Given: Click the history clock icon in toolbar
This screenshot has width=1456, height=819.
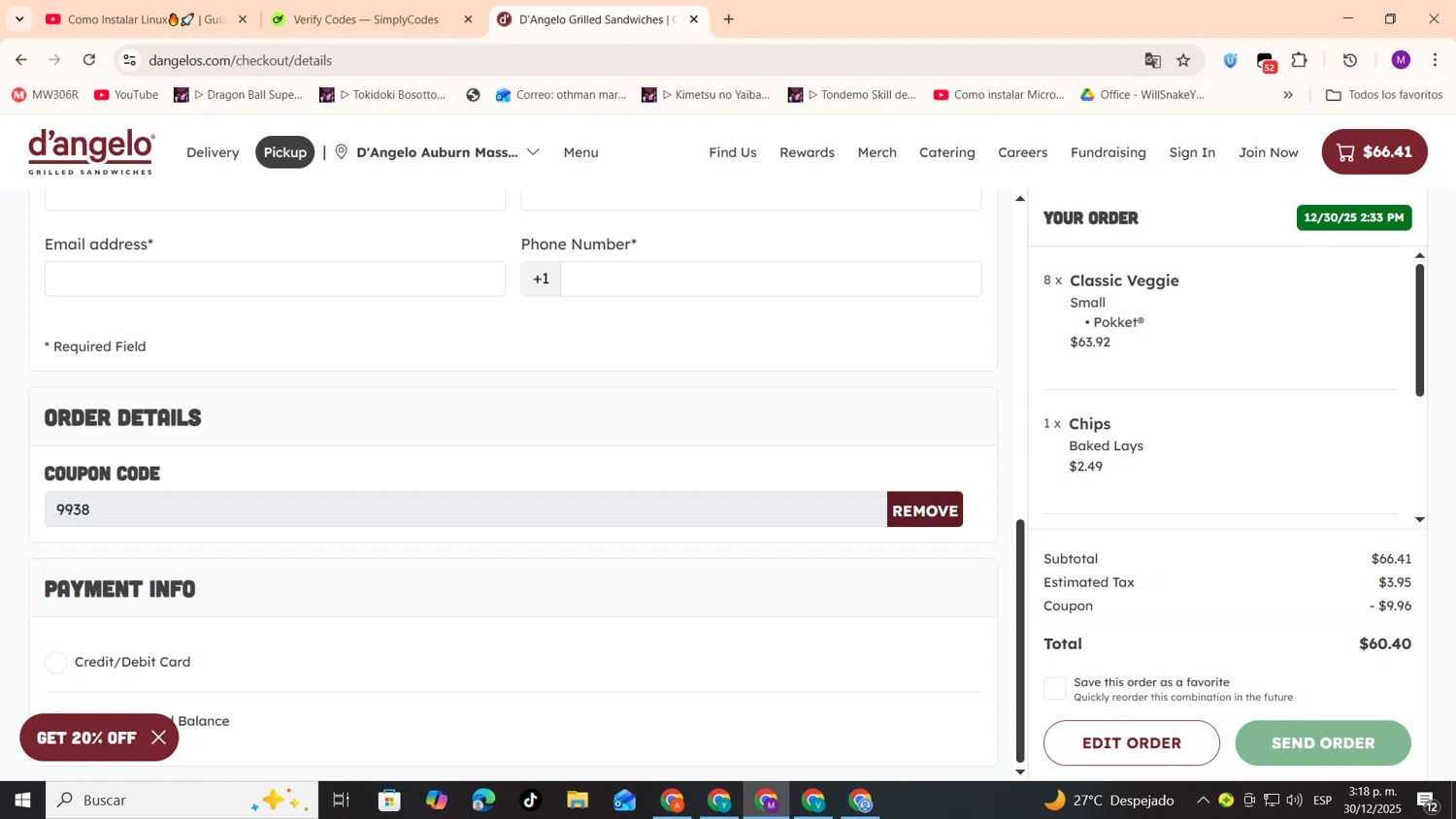Looking at the screenshot, I should [x=1350, y=60].
